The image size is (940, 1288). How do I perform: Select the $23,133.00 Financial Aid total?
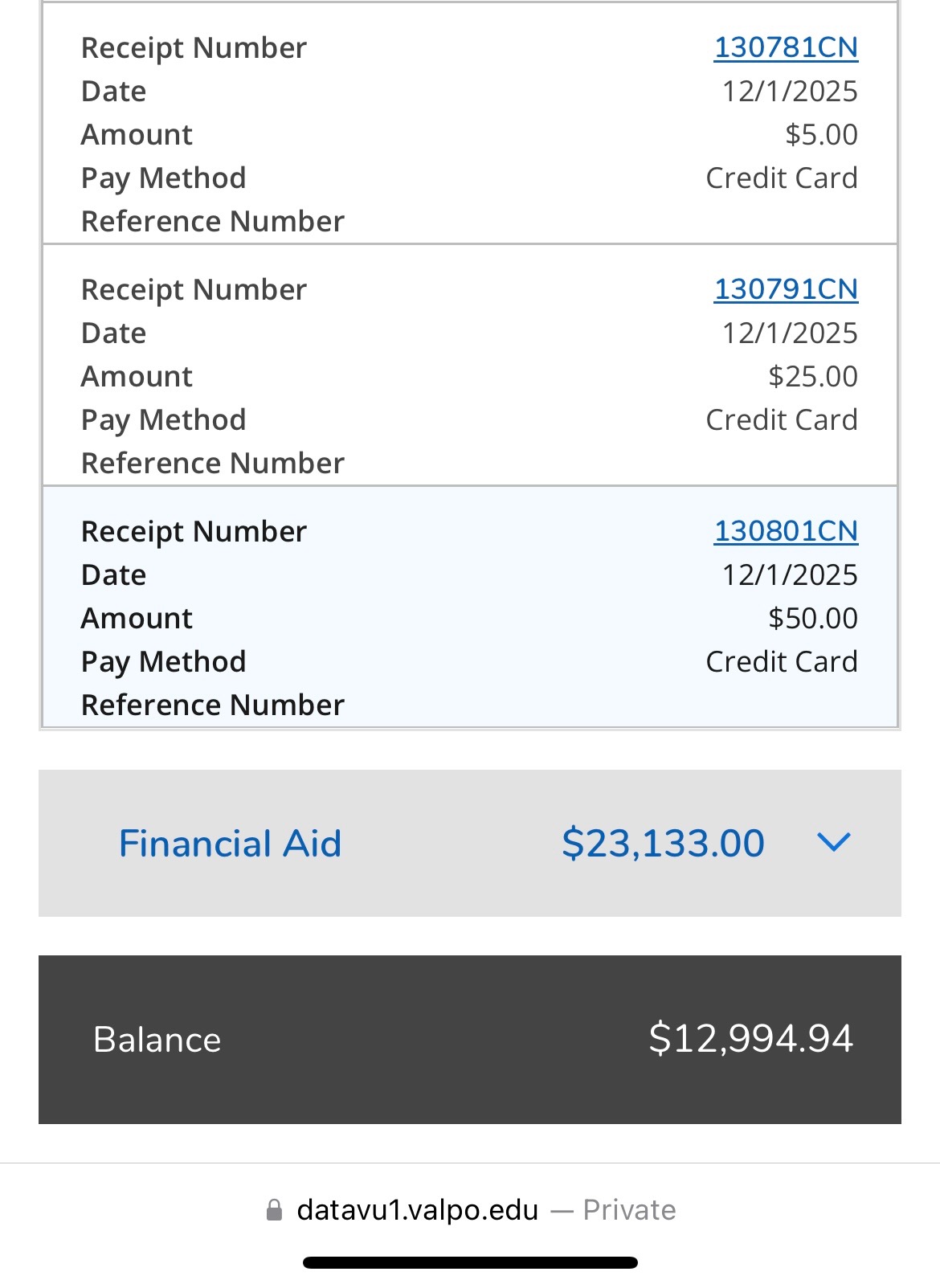[663, 844]
